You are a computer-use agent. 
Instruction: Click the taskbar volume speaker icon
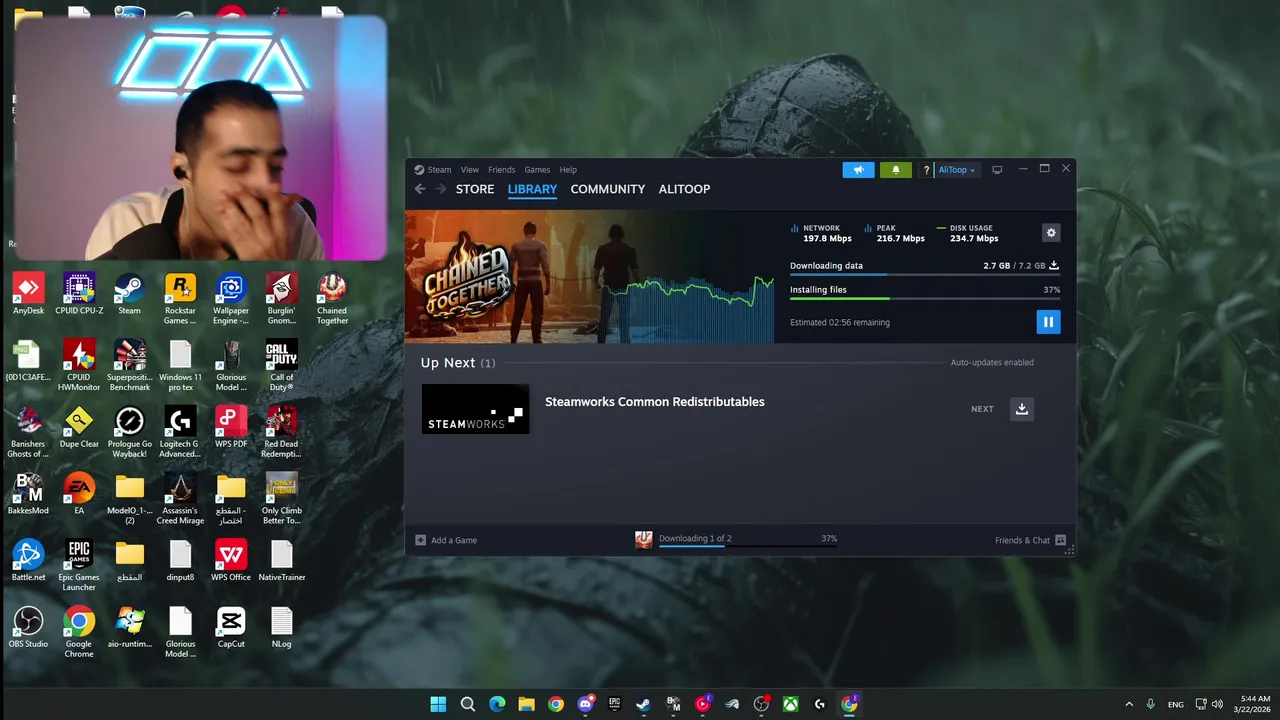(1217, 704)
